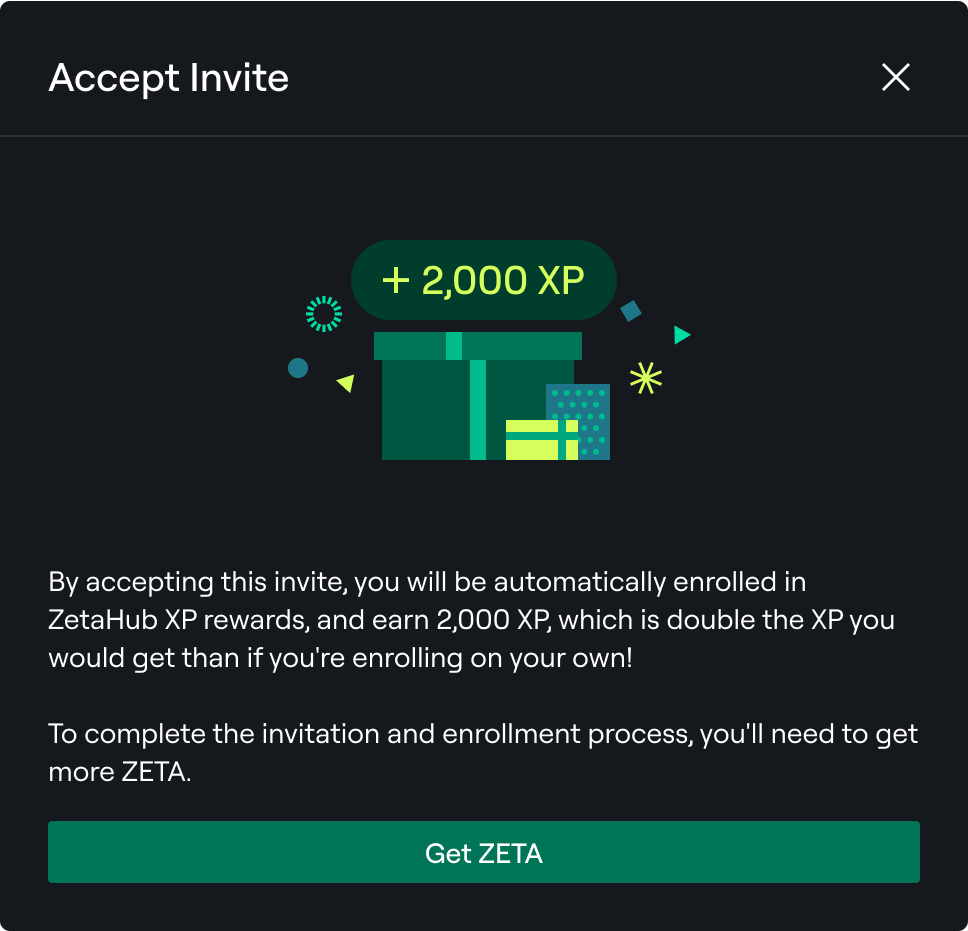Screen dimensions: 968x931
Task: Click the teal dotted gift box
Action: point(590,403)
